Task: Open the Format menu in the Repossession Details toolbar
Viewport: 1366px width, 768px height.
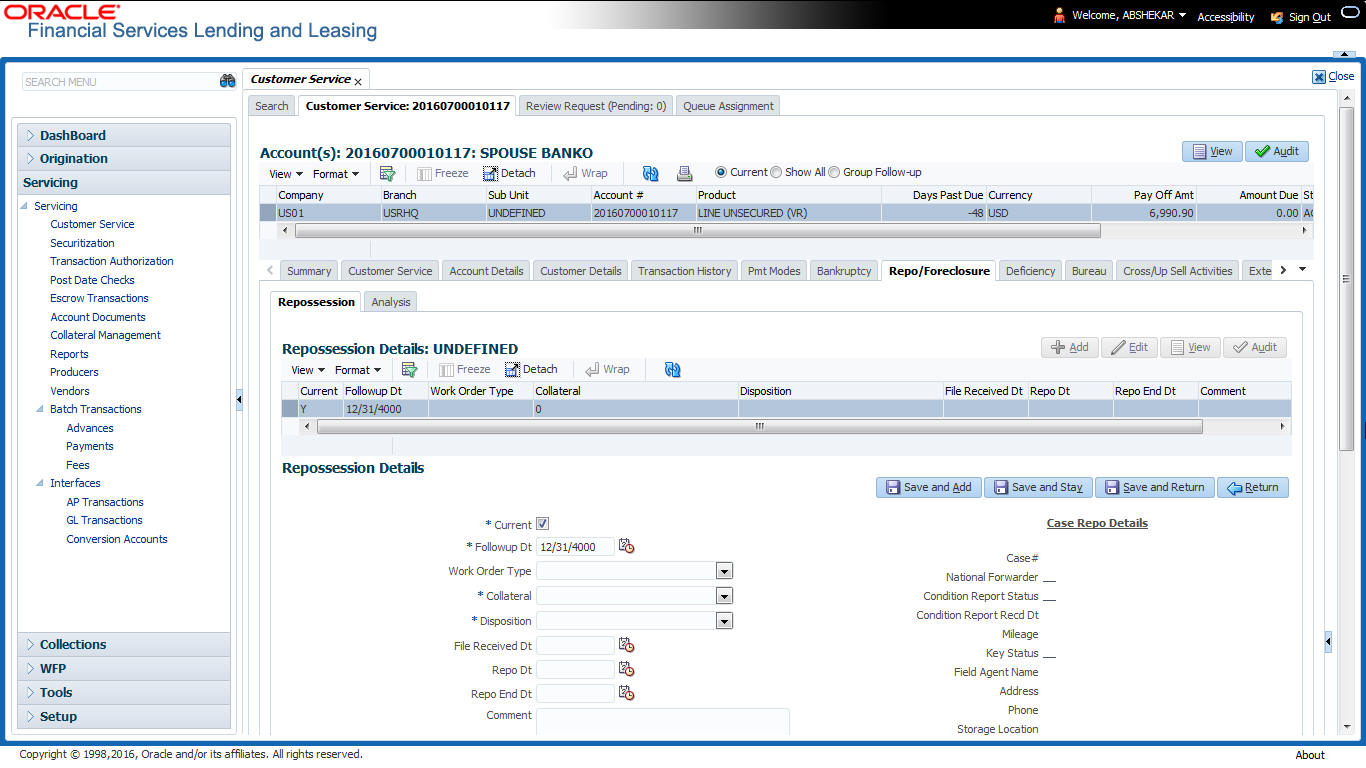Action: [x=358, y=370]
